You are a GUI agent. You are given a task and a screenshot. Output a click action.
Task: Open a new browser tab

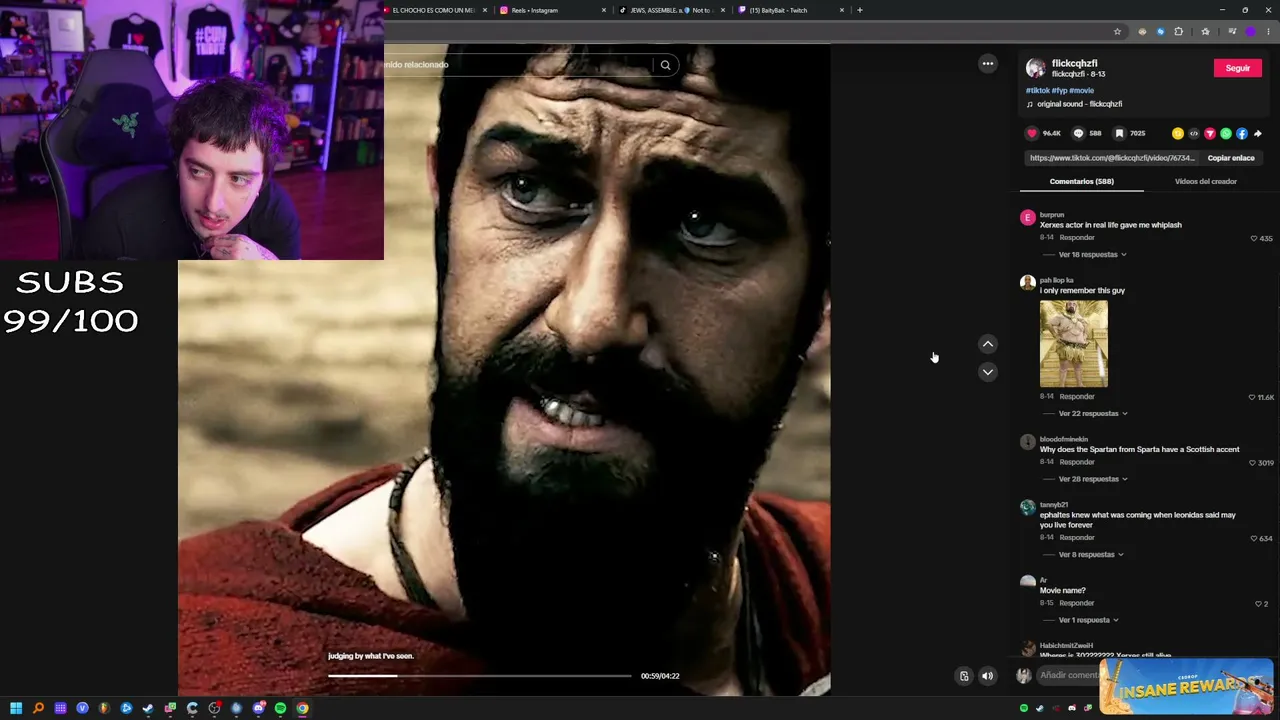859,10
